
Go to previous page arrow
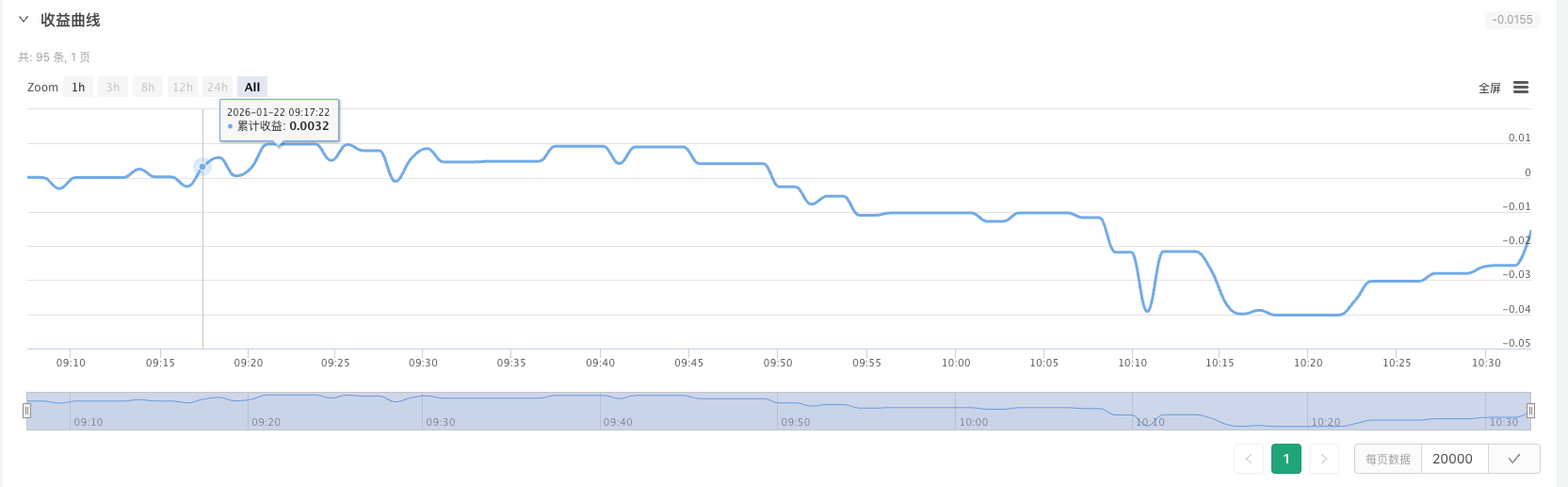[x=1249, y=459]
